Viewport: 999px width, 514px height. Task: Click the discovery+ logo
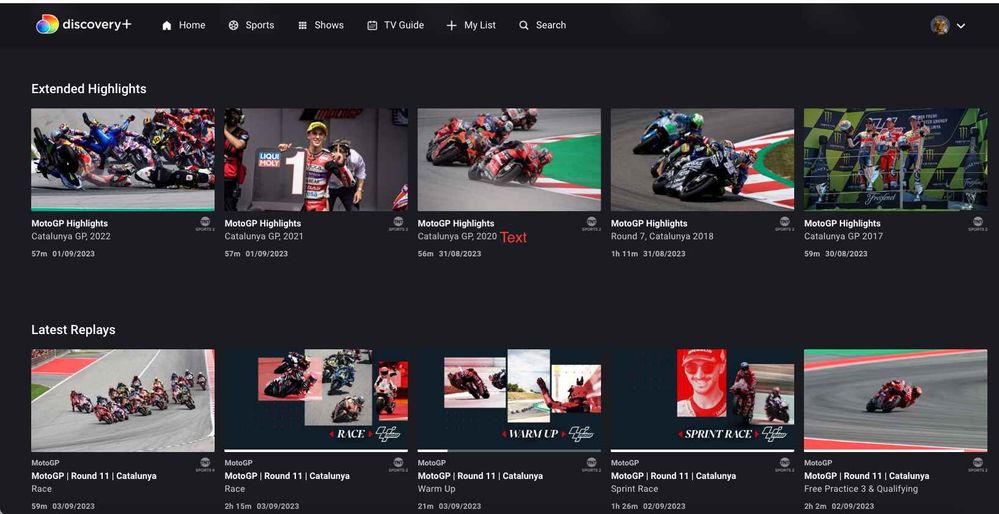[x=83, y=25]
